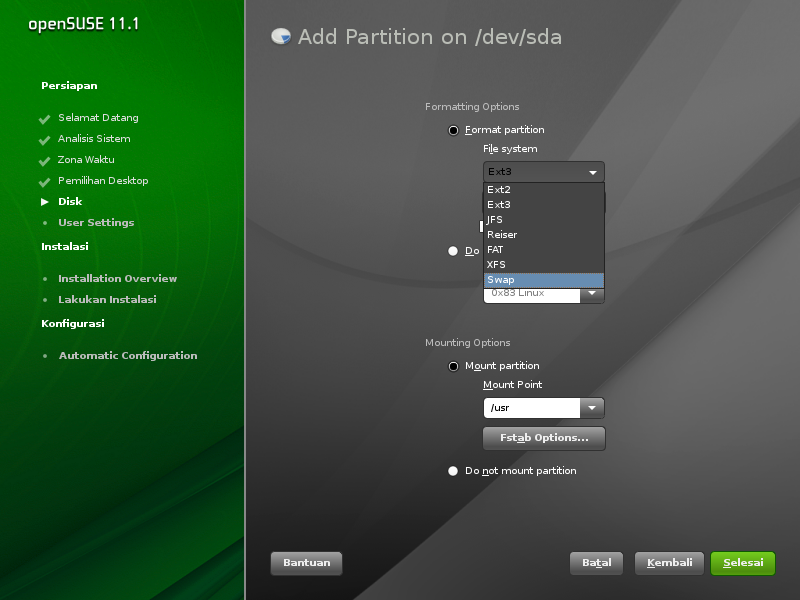
Task: Open the Mount Point dropdown arrow
Action: click(592, 408)
